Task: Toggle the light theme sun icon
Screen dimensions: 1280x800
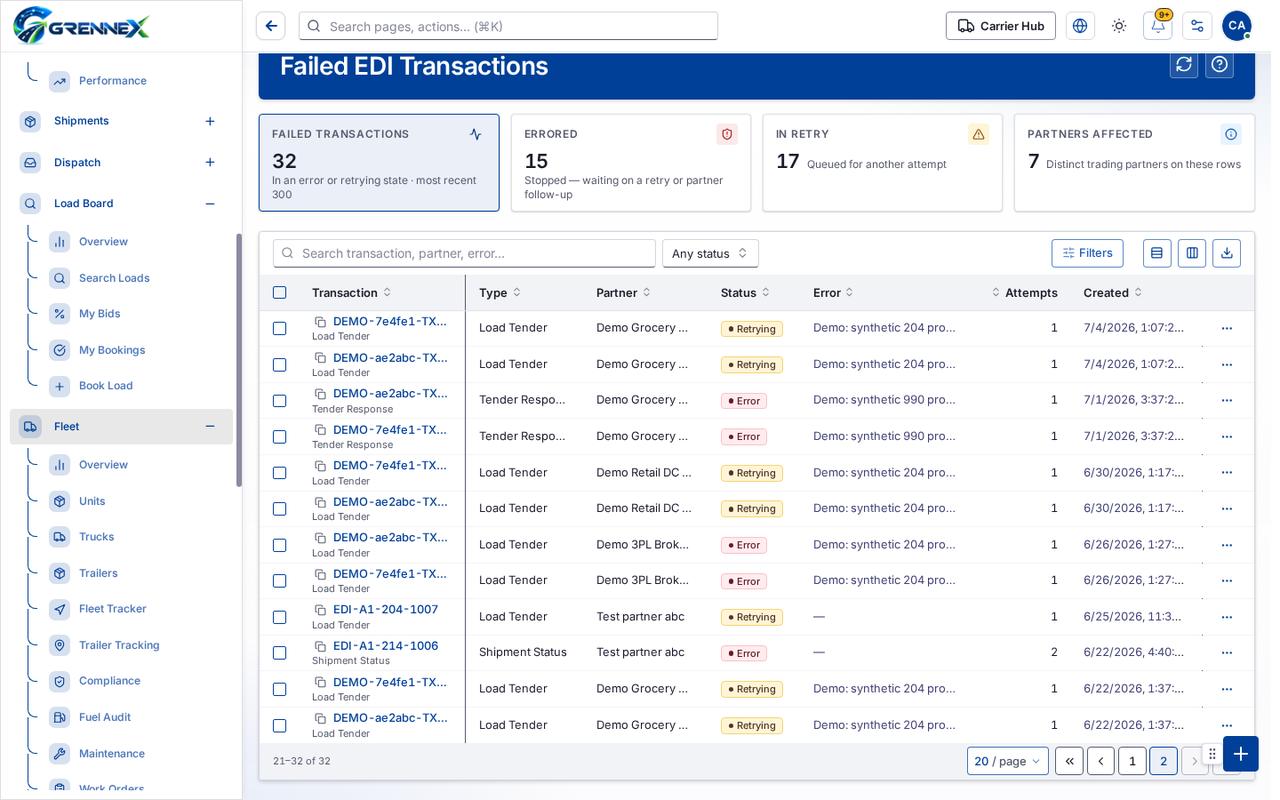Action: coord(1119,26)
